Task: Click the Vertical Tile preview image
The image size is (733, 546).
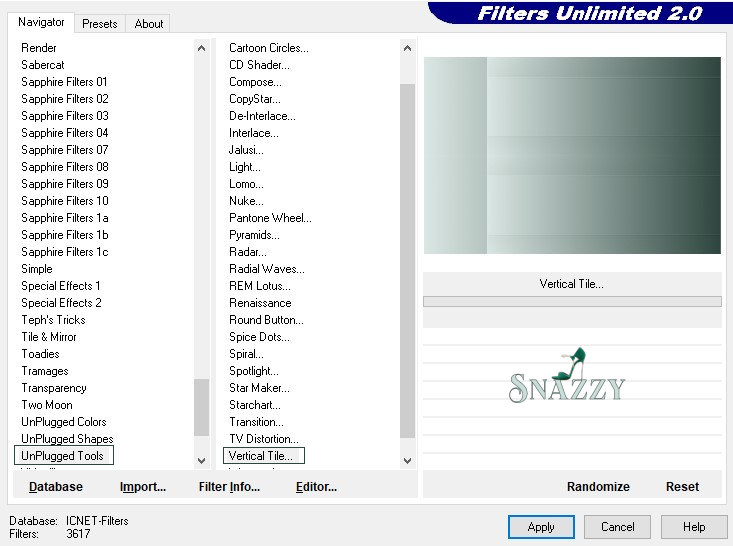Action: click(572, 155)
